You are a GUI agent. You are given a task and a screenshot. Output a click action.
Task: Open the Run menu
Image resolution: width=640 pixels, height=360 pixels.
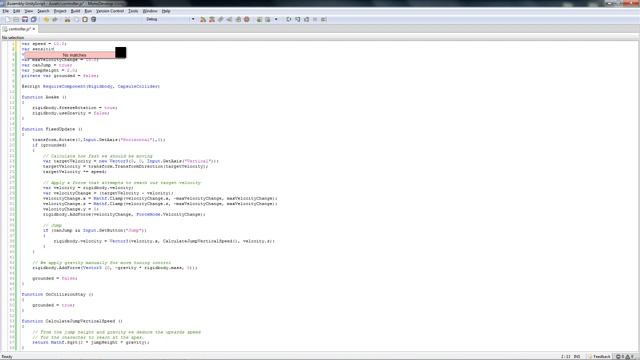[88, 11]
